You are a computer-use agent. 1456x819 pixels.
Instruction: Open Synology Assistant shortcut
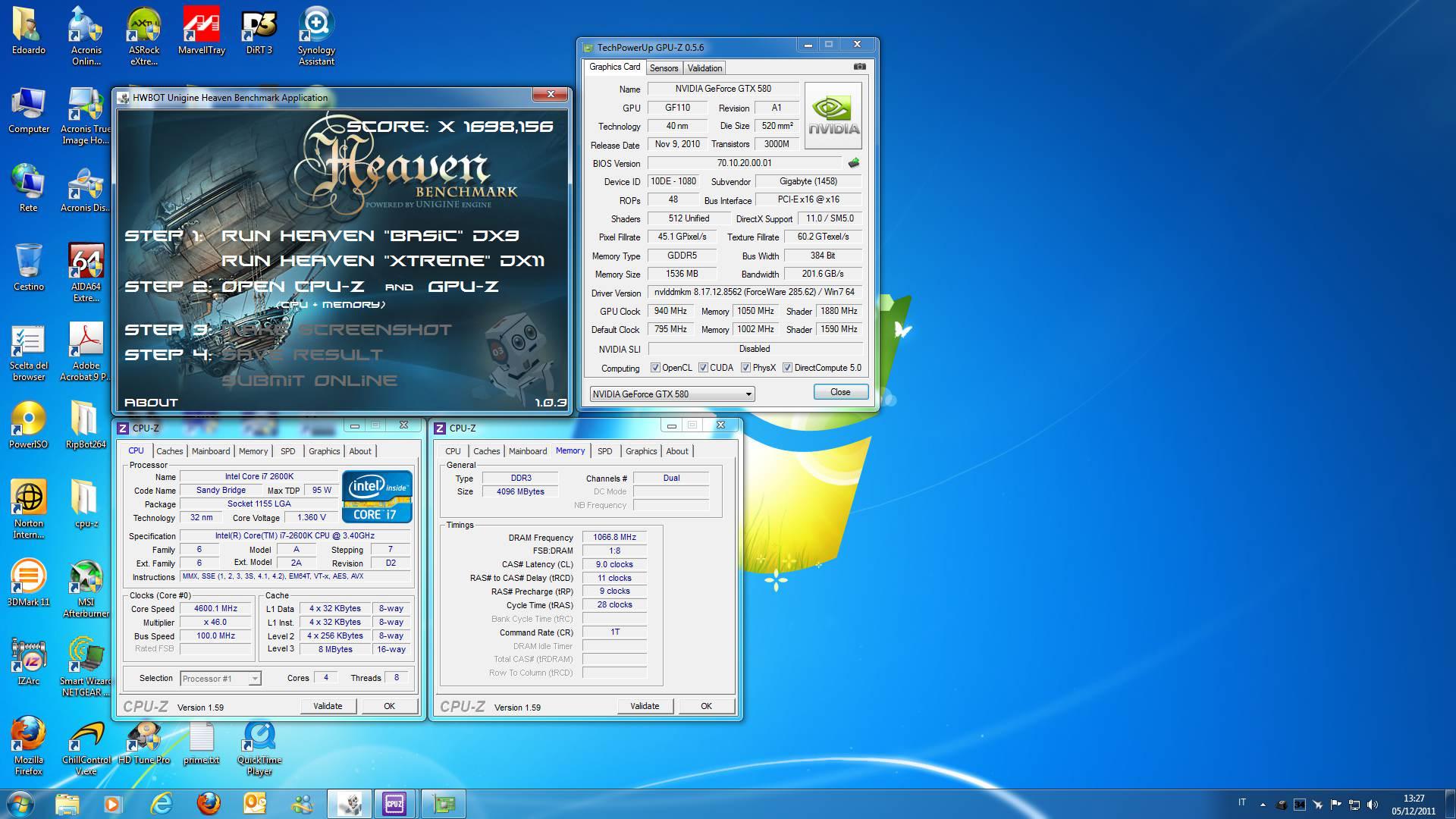(x=316, y=36)
